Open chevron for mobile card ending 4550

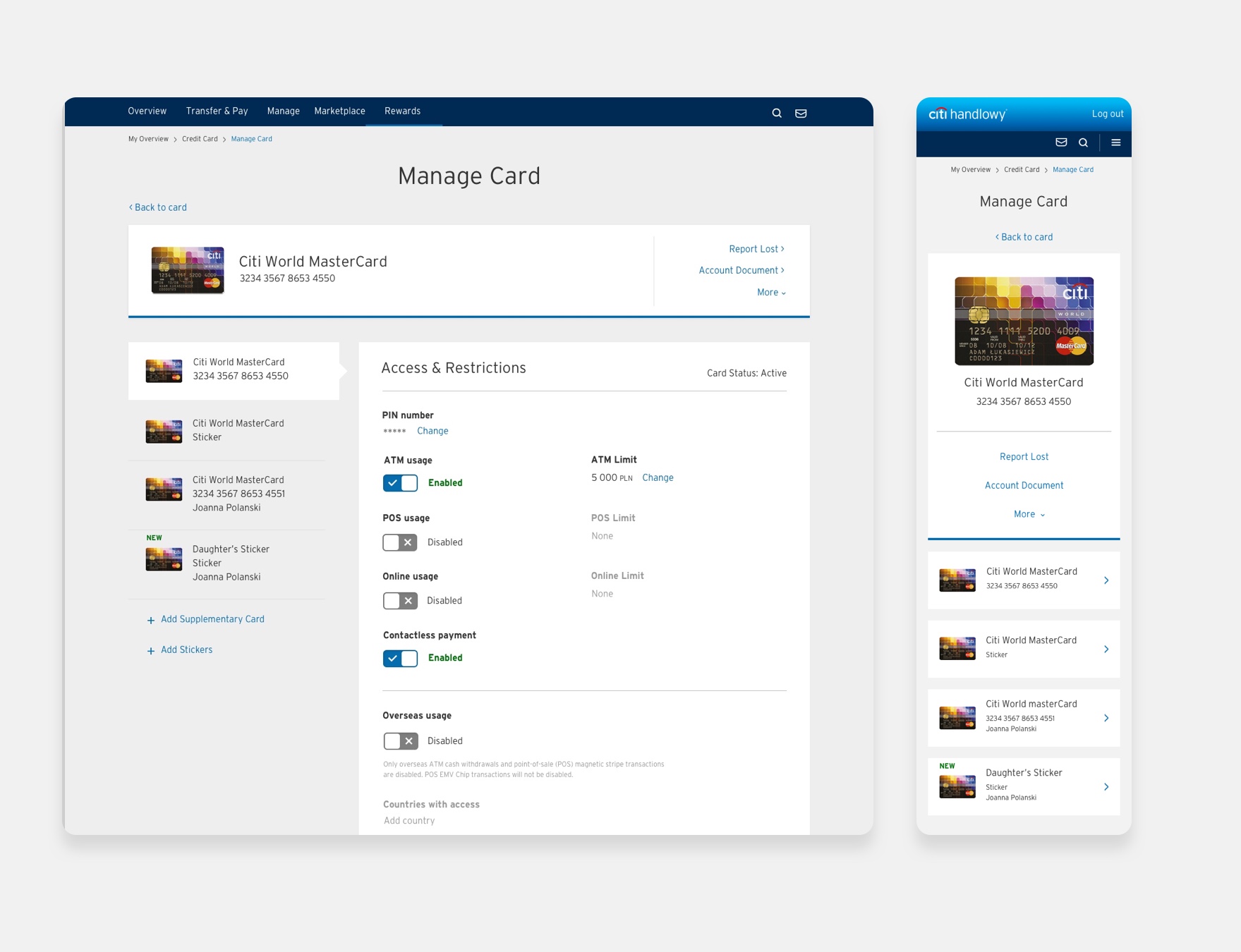(1106, 580)
